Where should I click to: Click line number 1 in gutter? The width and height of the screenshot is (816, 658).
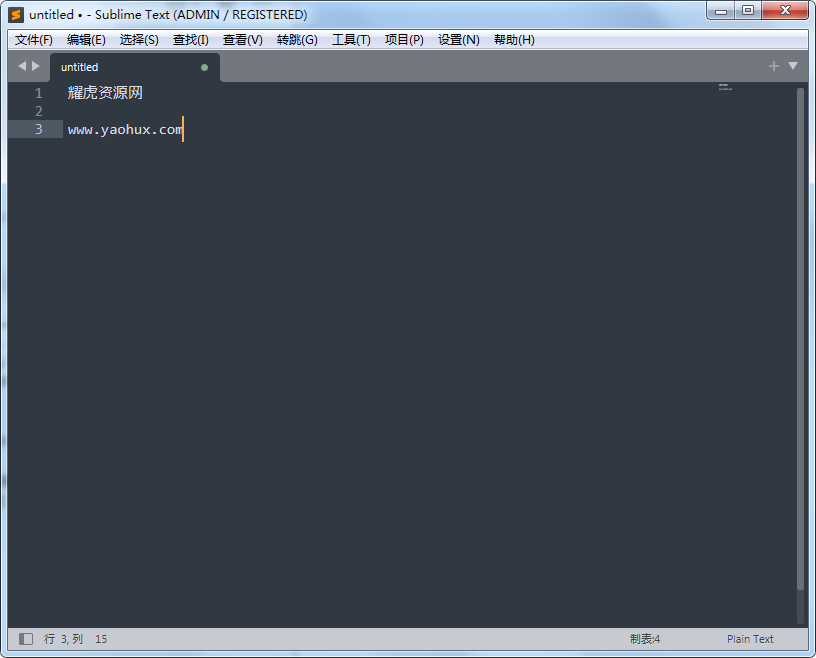click(39, 93)
